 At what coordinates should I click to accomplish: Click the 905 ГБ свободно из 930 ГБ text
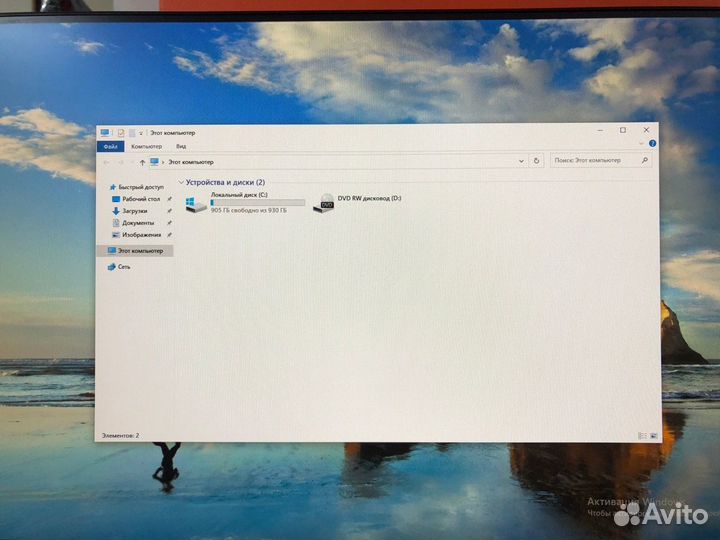(x=248, y=210)
